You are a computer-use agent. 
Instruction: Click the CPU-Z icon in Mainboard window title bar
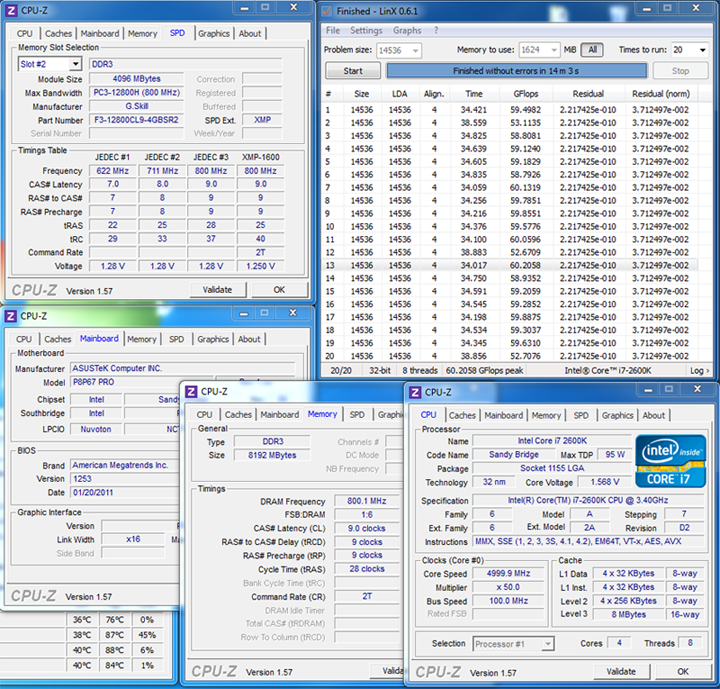click(x=11, y=316)
